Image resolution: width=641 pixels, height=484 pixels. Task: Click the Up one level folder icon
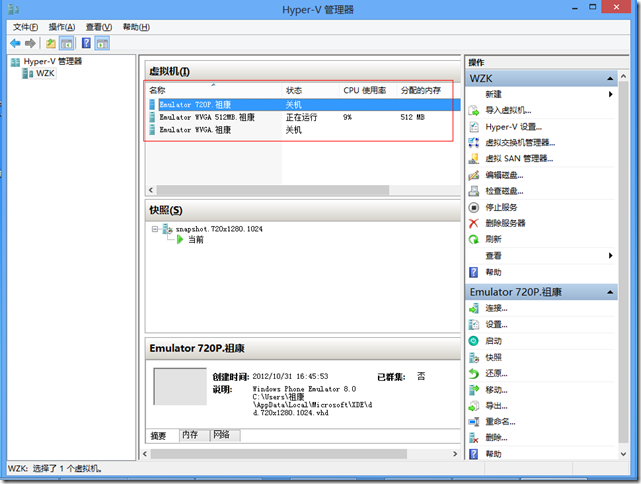click(51, 43)
